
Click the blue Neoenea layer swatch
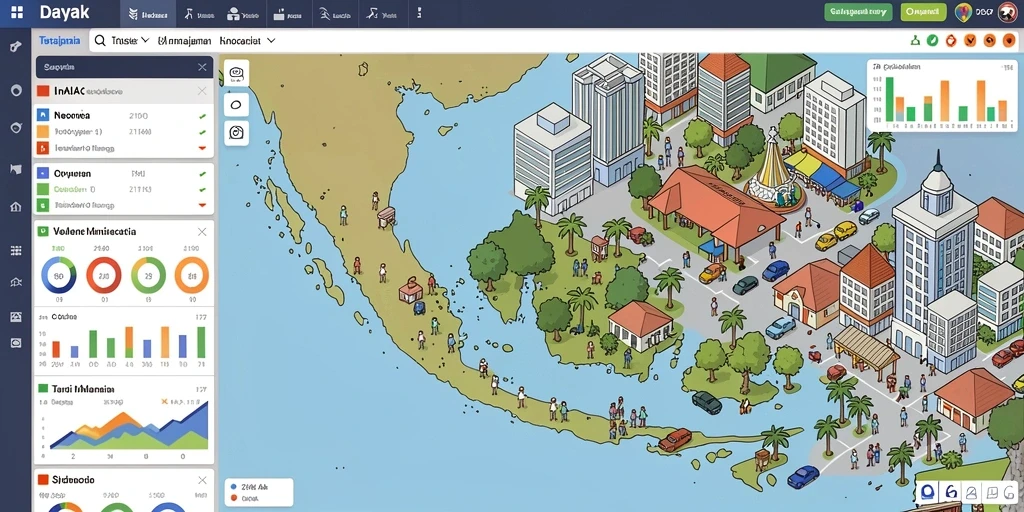click(x=42, y=116)
